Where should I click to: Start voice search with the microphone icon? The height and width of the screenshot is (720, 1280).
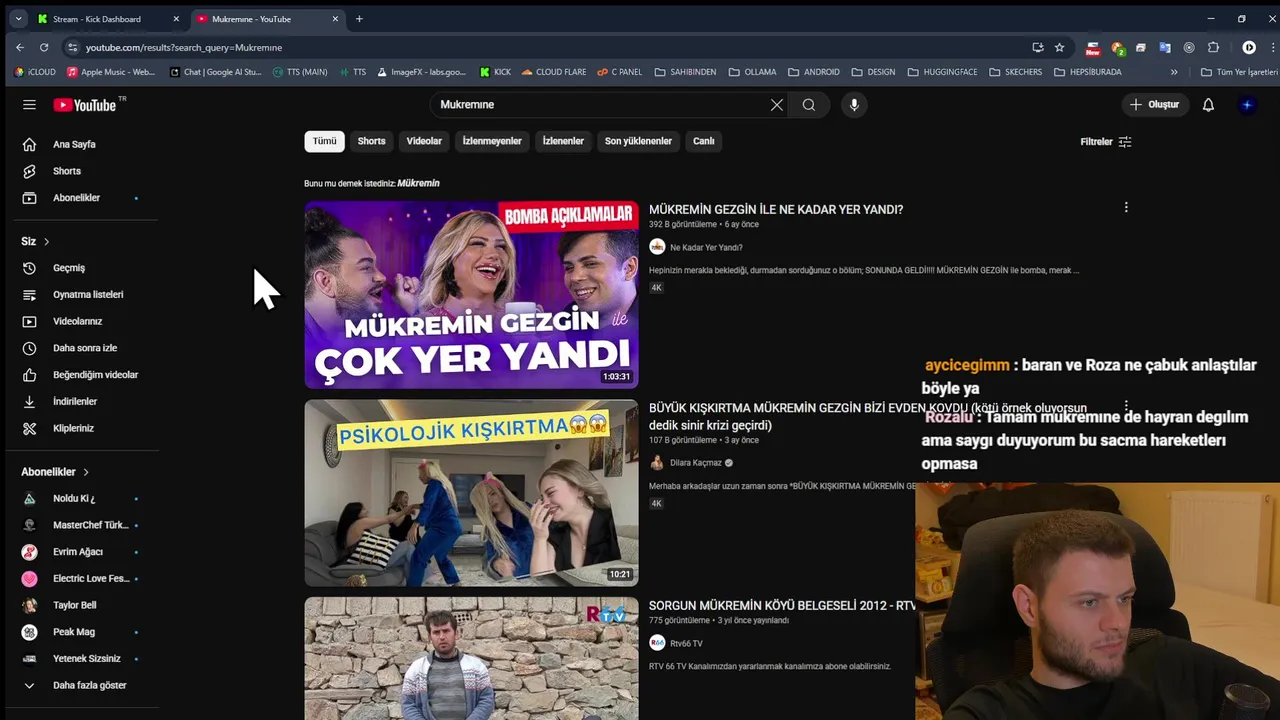coord(854,105)
